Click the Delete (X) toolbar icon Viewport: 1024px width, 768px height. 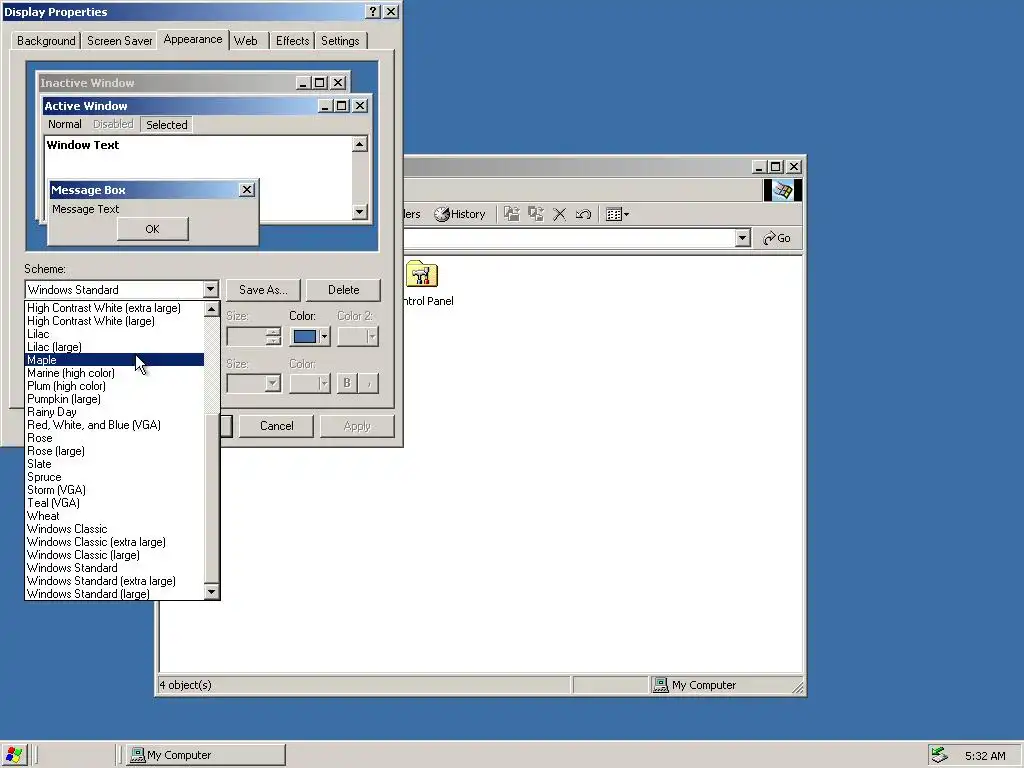pos(560,214)
